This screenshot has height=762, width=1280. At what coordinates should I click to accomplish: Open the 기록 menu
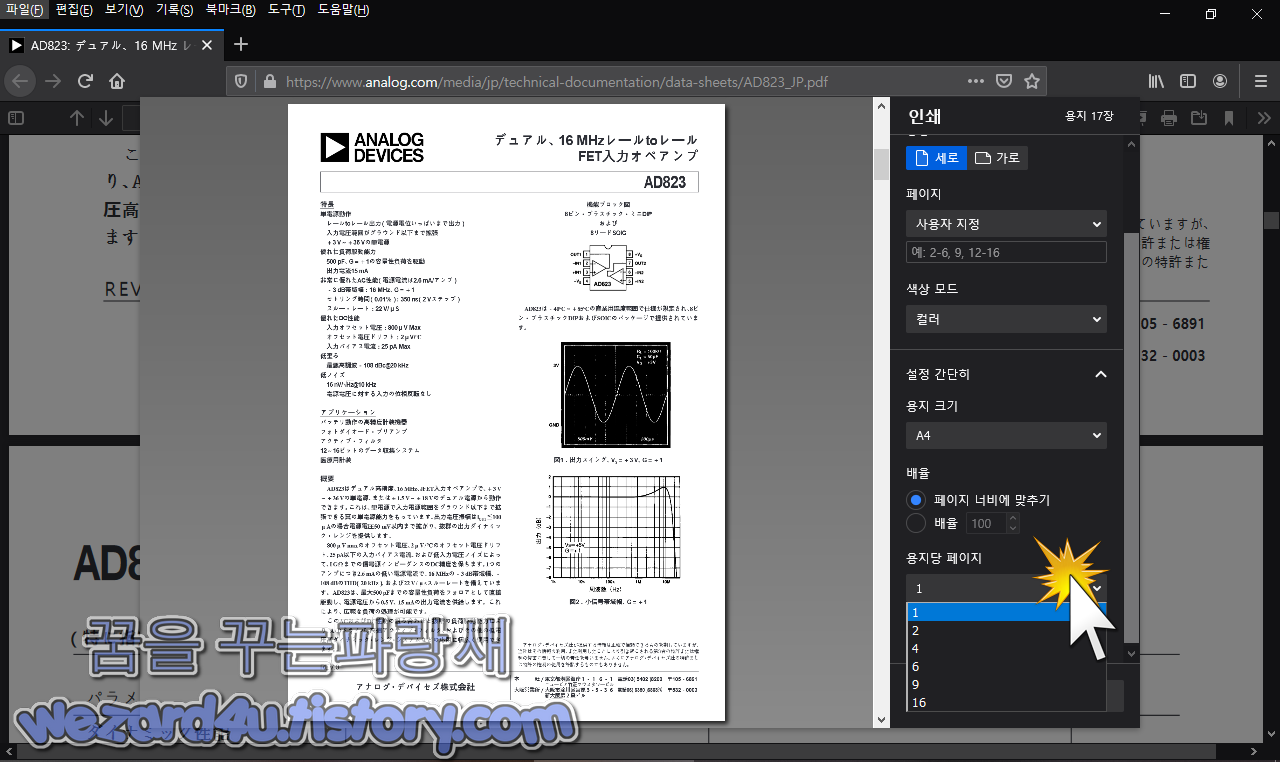point(175,10)
